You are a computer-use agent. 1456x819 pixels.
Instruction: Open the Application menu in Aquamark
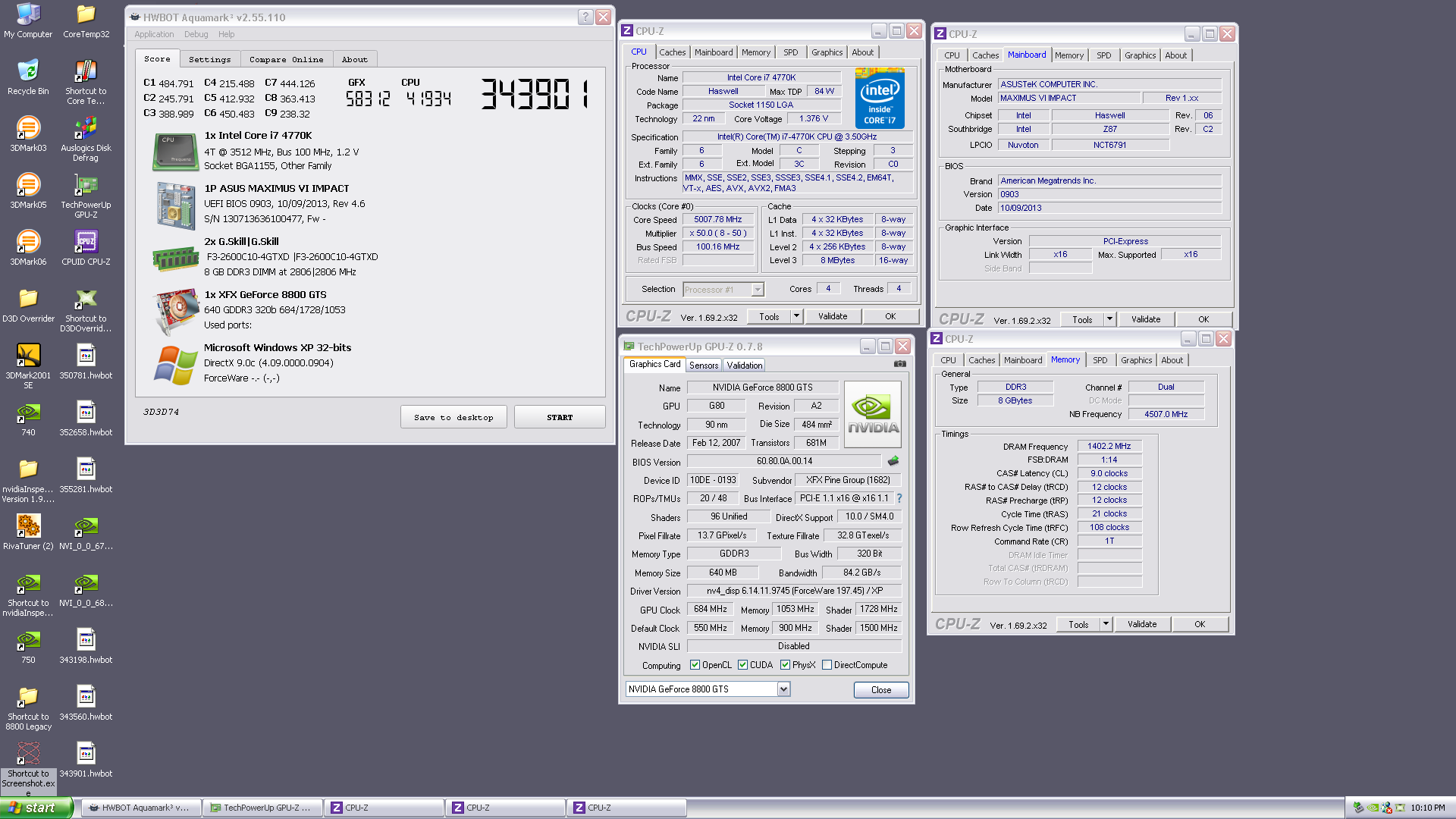(154, 34)
